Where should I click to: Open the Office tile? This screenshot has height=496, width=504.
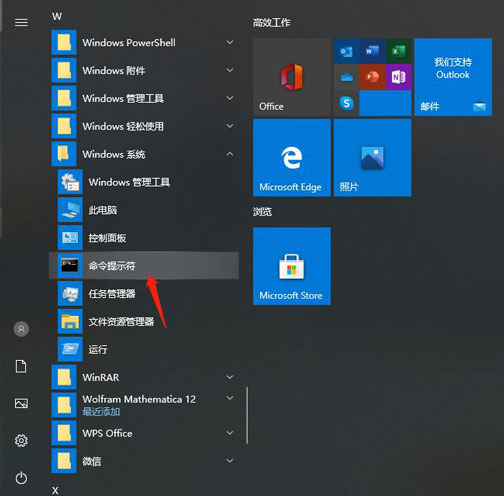click(x=292, y=77)
